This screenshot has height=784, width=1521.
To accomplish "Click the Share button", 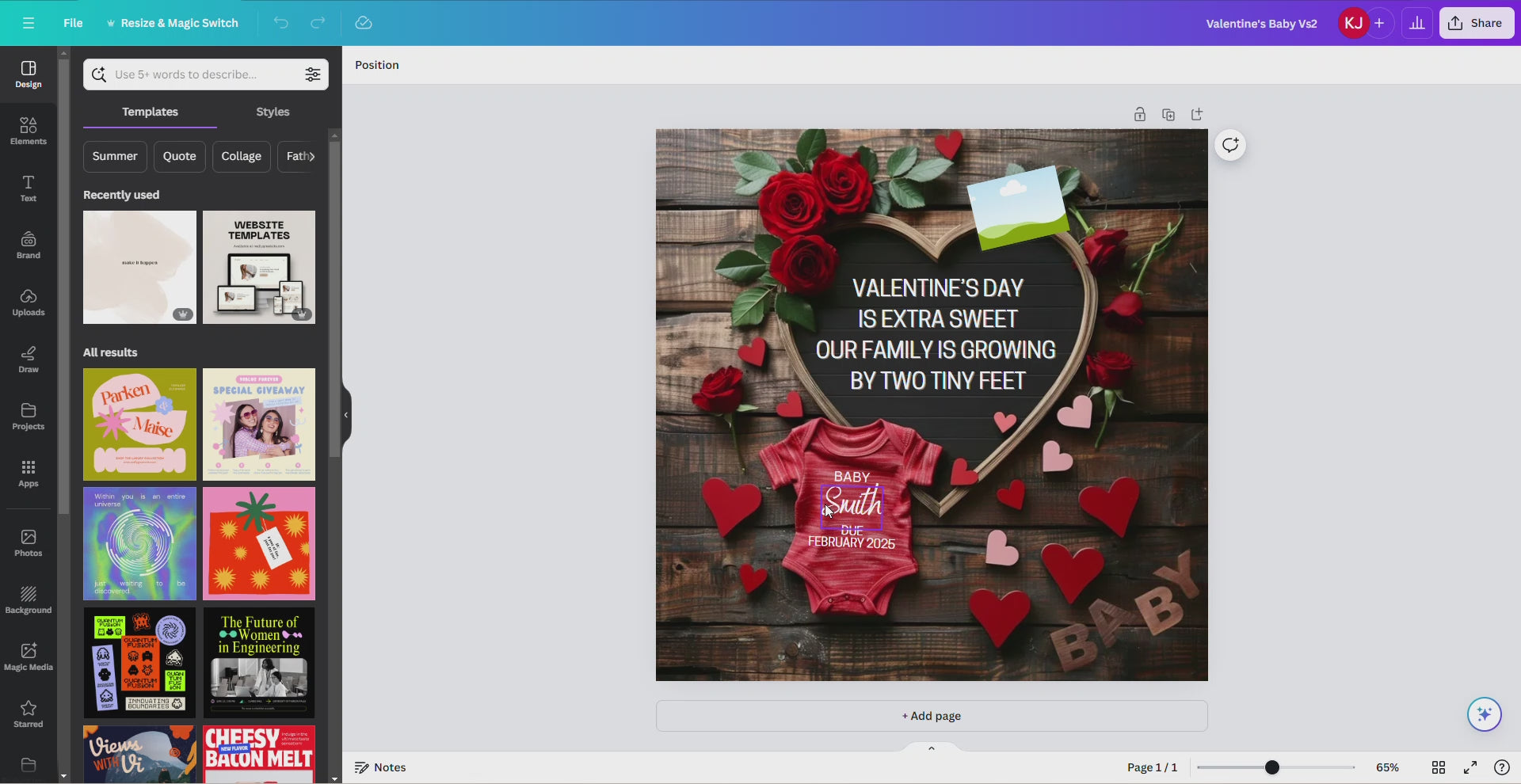I will coord(1477,23).
